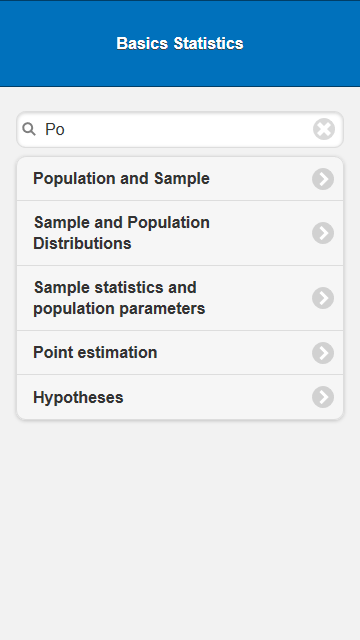Tap the 'population parameters' text line
360x640 pixels.
(x=119, y=309)
